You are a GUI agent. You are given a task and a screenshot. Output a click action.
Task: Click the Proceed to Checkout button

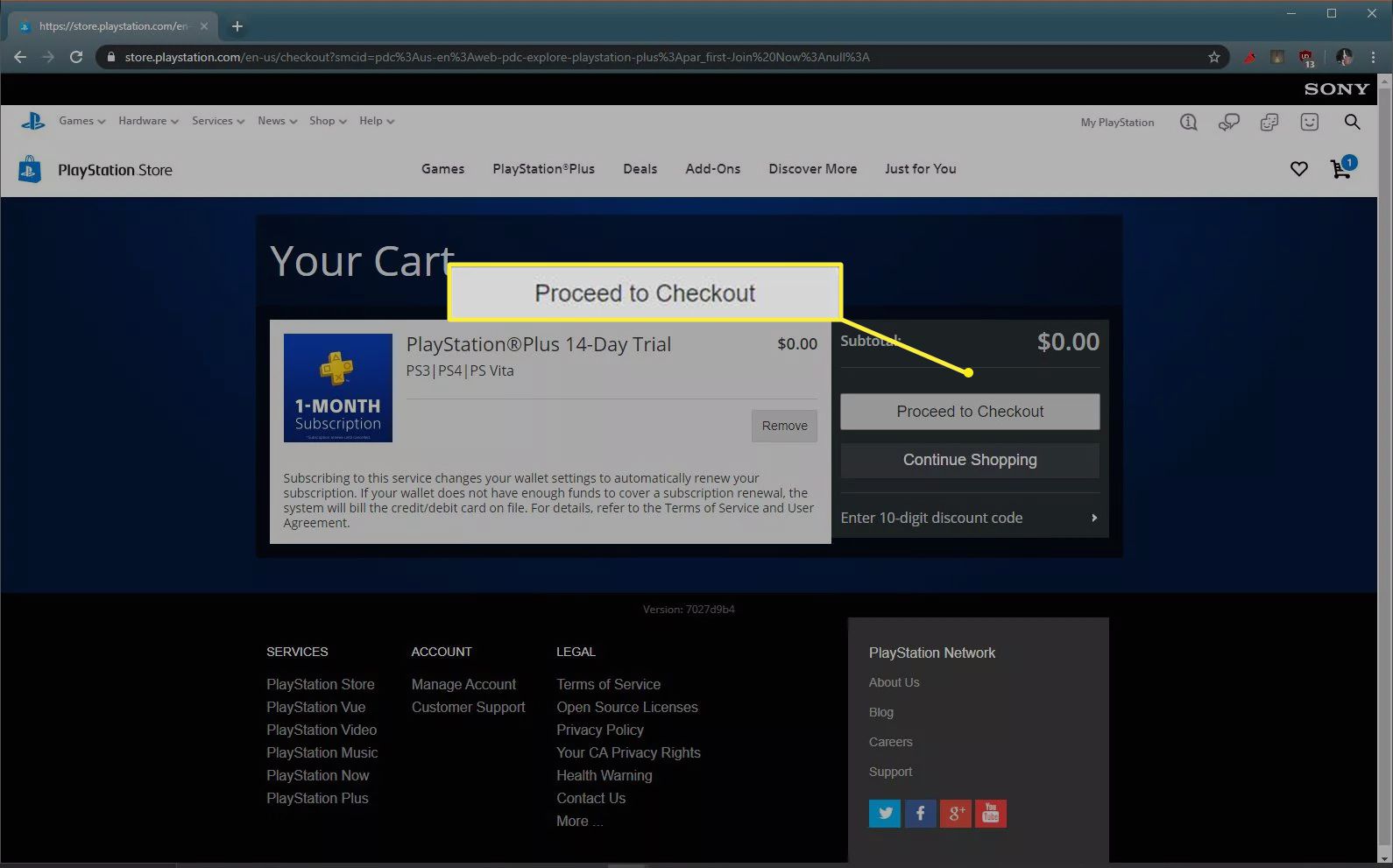click(x=970, y=412)
